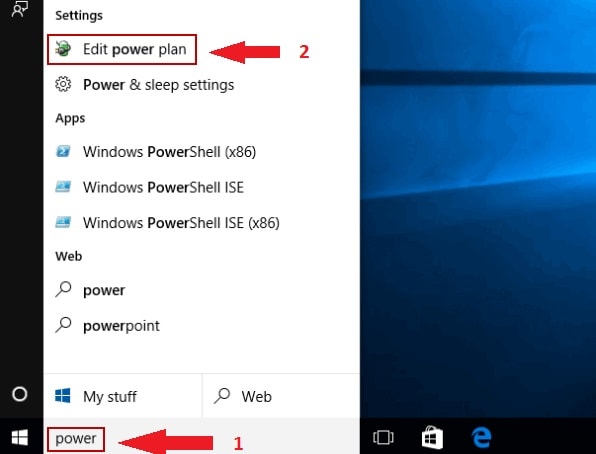Click the PowerShell ISE (x86) icon
Image resolution: width=596 pixels, height=454 pixels.
click(x=63, y=222)
